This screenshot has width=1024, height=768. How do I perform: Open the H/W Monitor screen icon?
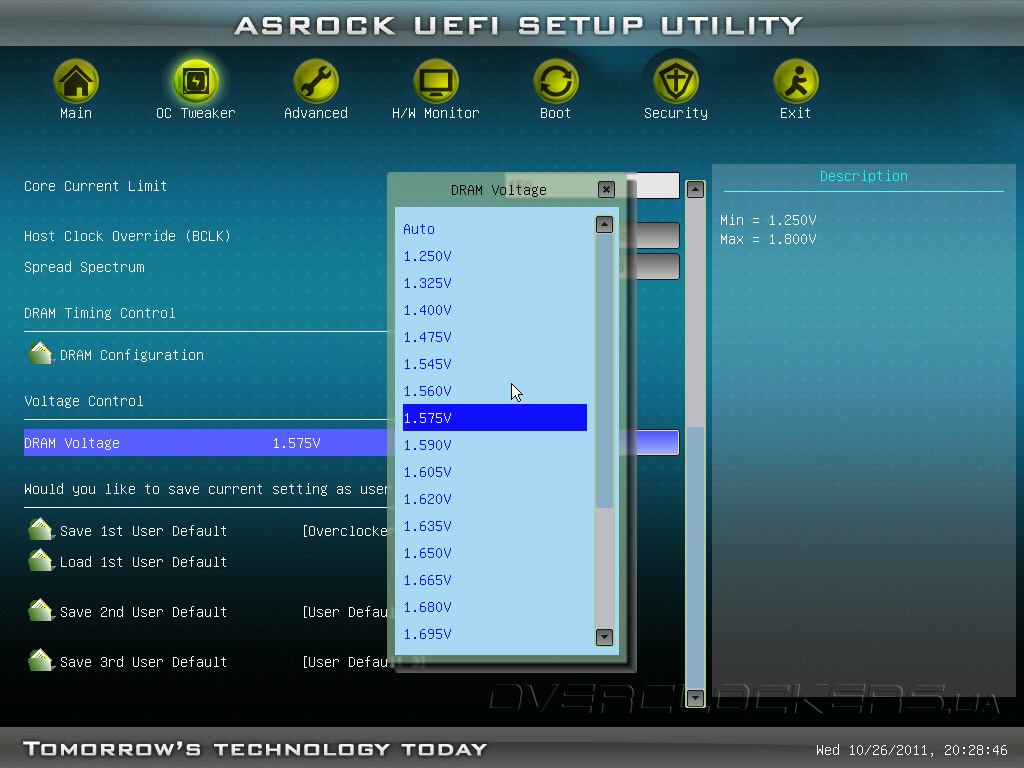click(436, 81)
